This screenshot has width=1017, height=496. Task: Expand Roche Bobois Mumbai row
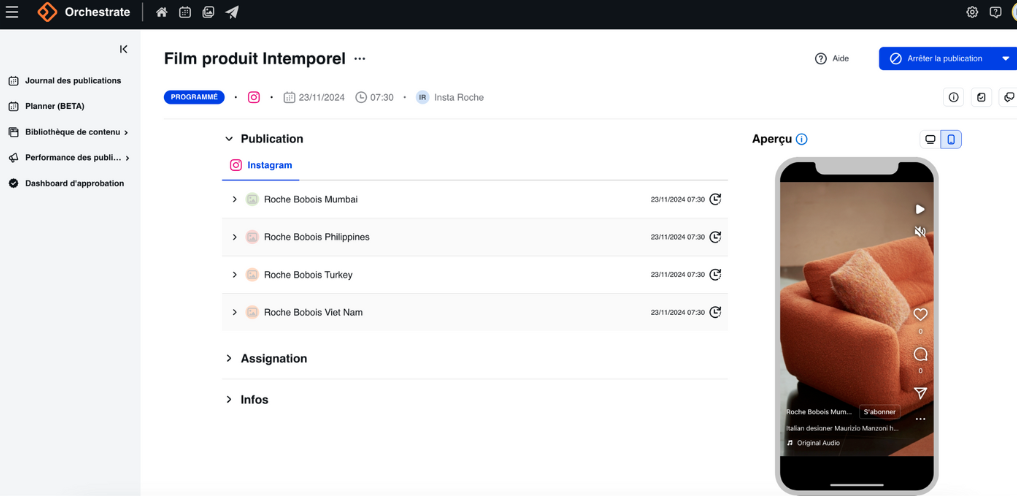click(x=235, y=199)
